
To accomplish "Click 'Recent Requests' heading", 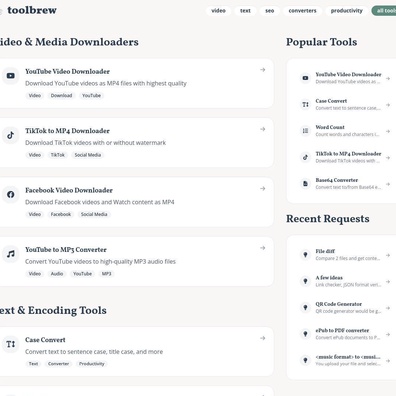I will pos(328,219).
